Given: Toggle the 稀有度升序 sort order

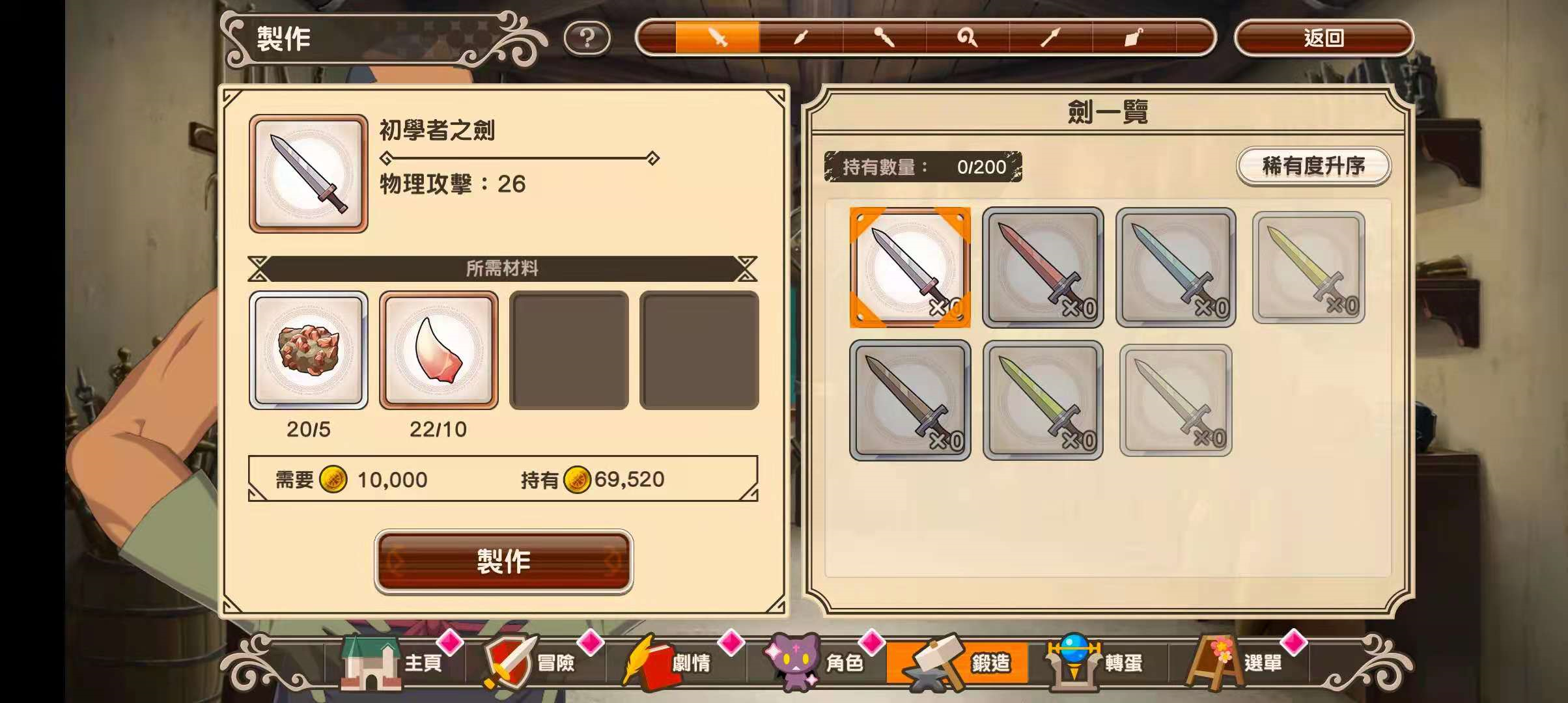Looking at the screenshot, I should (x=1313, y=166).
